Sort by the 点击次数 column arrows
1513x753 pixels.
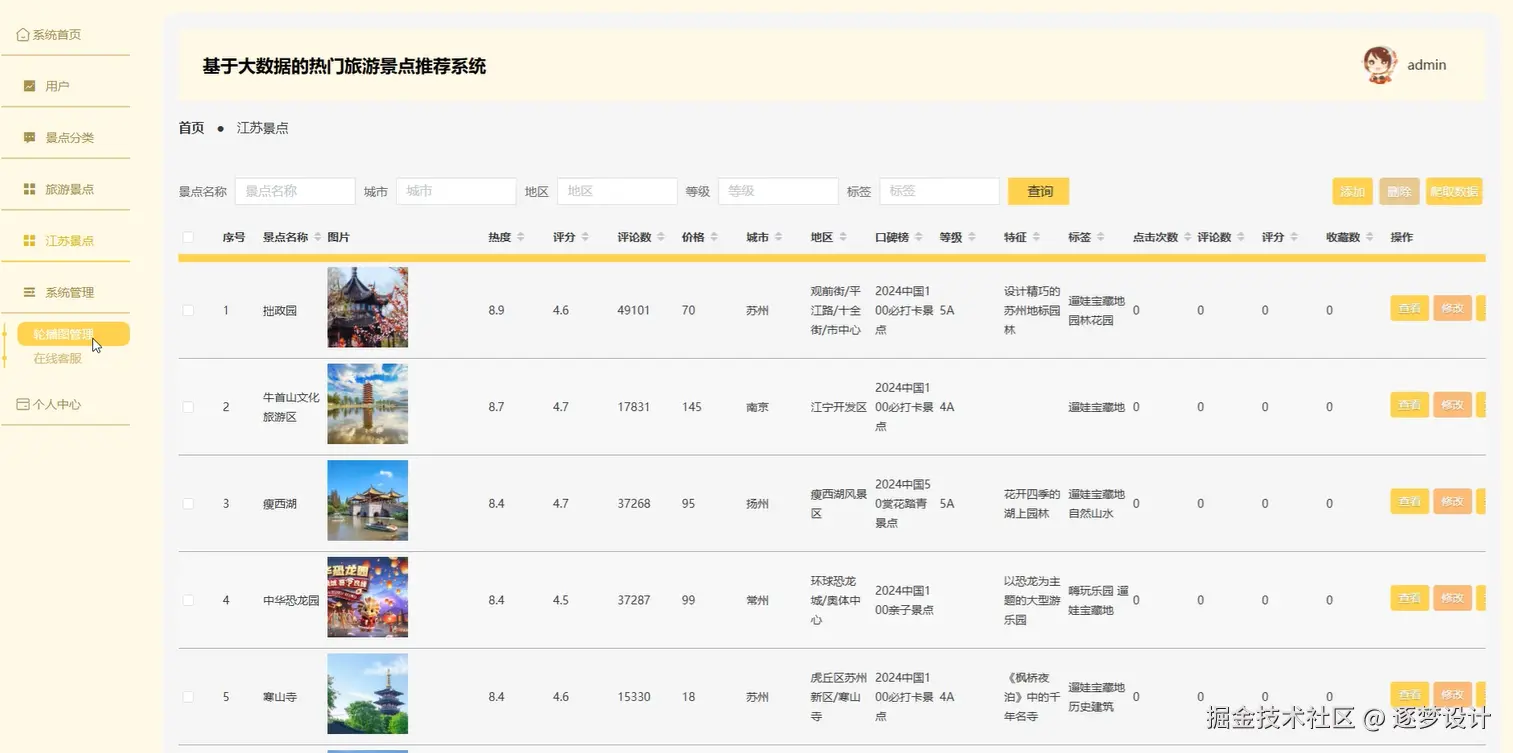1188,237
